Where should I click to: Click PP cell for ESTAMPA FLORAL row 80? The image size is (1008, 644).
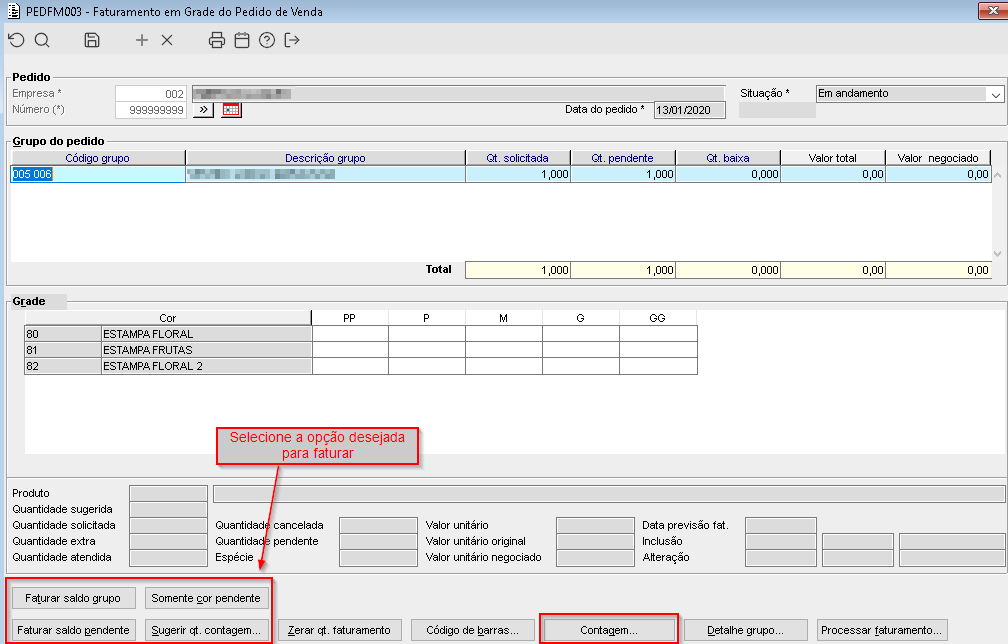[x=350, y=334]
